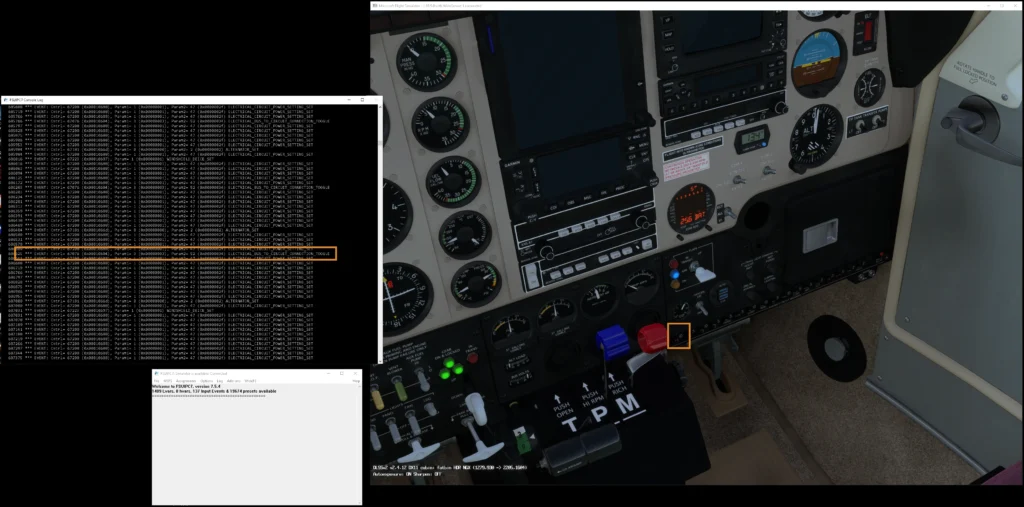The width and height of the screenshot is (1024, 507).
Task: Select the highlighted ELECTRICAL_BUS log line
Action: coord(176,254)
